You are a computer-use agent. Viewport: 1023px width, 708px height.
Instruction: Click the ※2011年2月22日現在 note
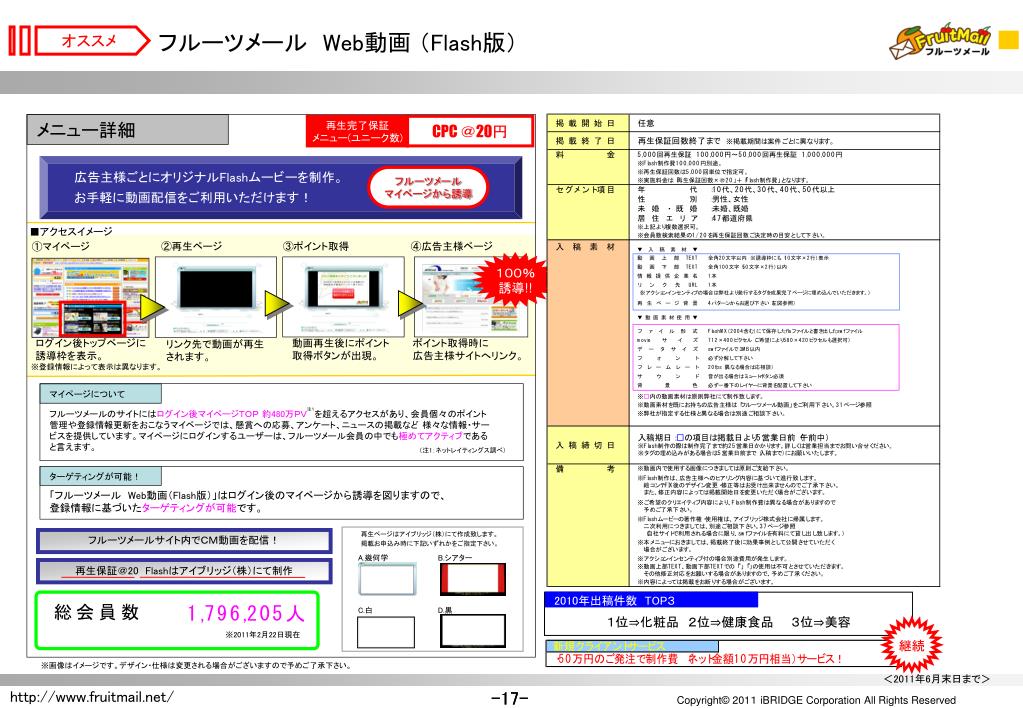262,634
